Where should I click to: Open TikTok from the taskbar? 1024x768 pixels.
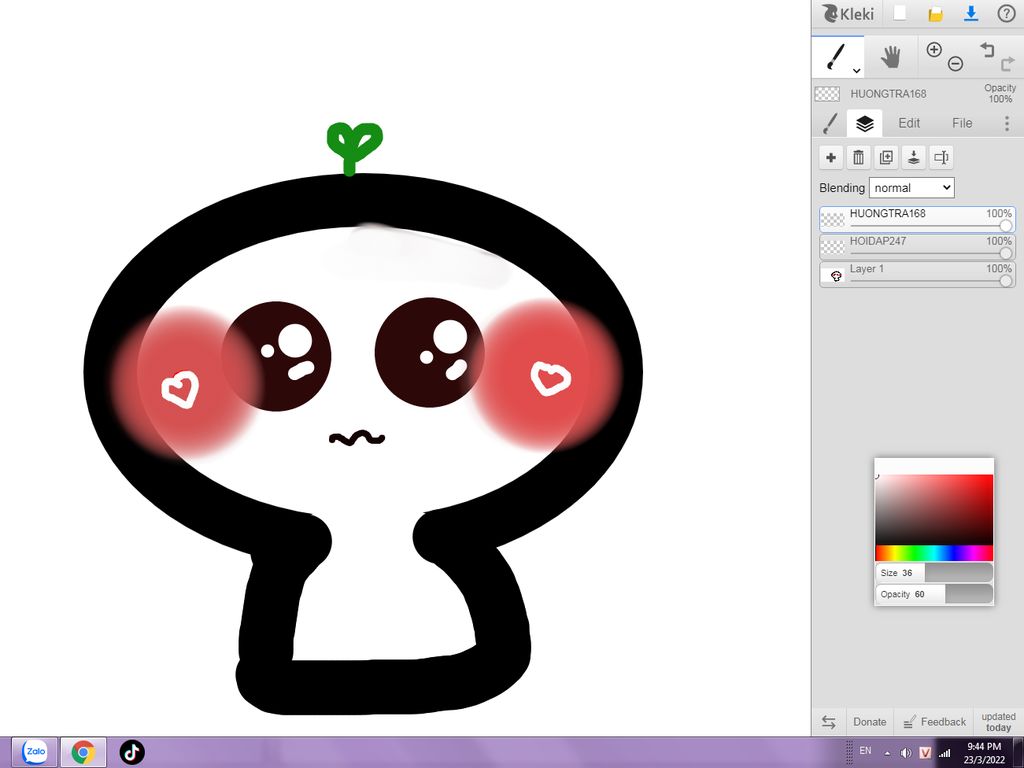click(x=132, y=752)
